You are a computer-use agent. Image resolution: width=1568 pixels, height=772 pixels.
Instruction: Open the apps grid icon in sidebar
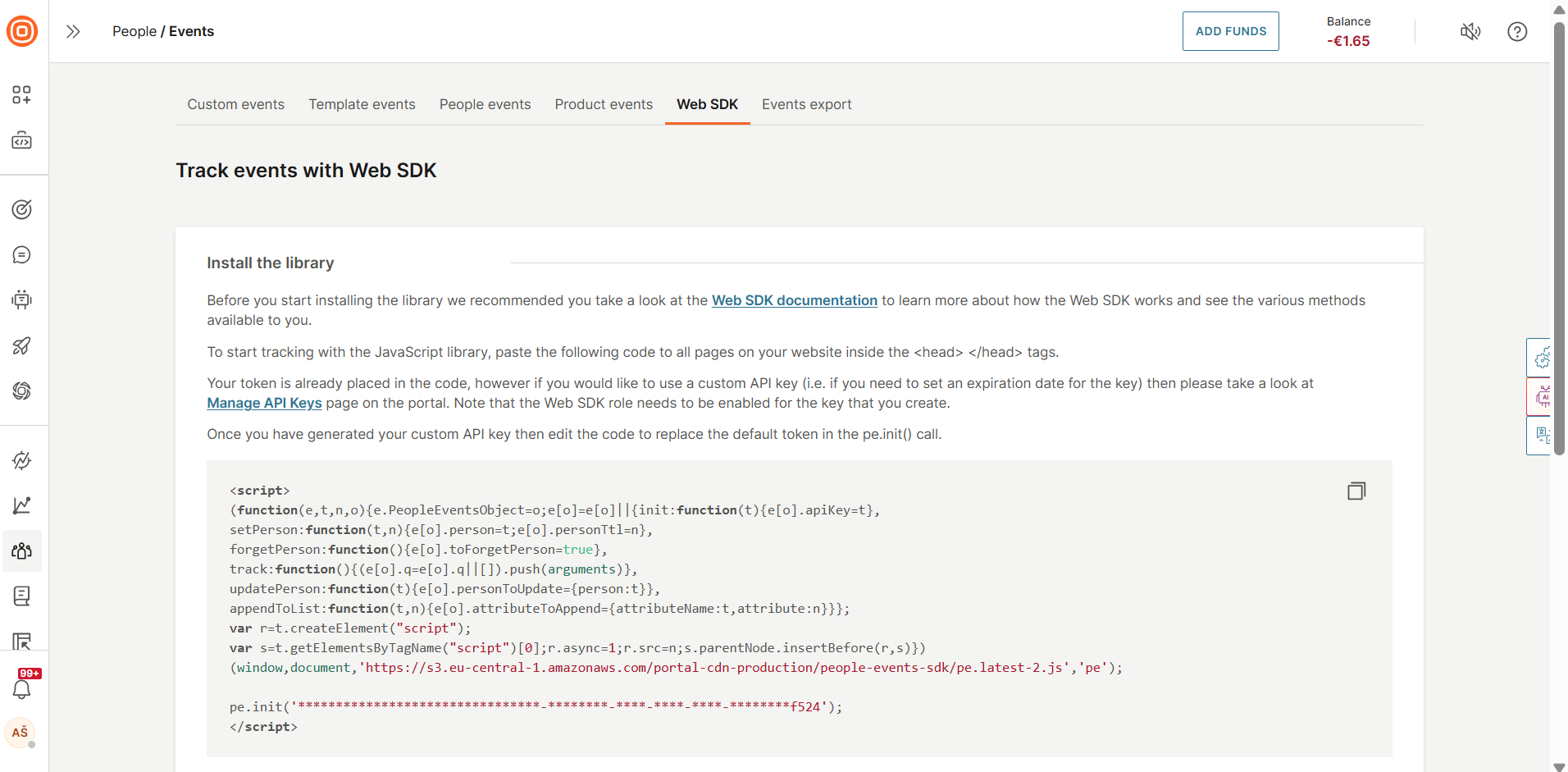tap(22, 94)
